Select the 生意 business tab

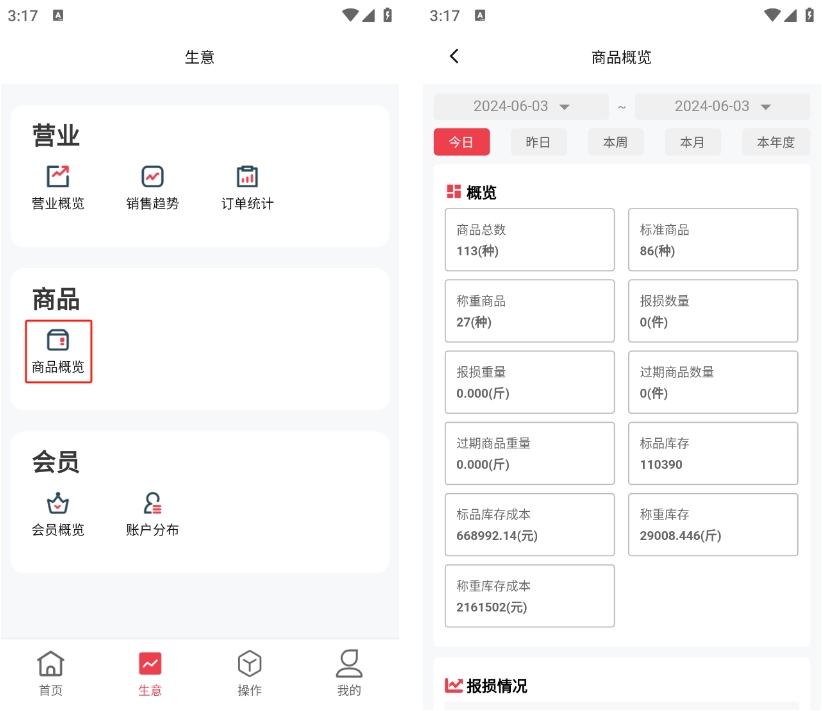(x=150, y=673)
